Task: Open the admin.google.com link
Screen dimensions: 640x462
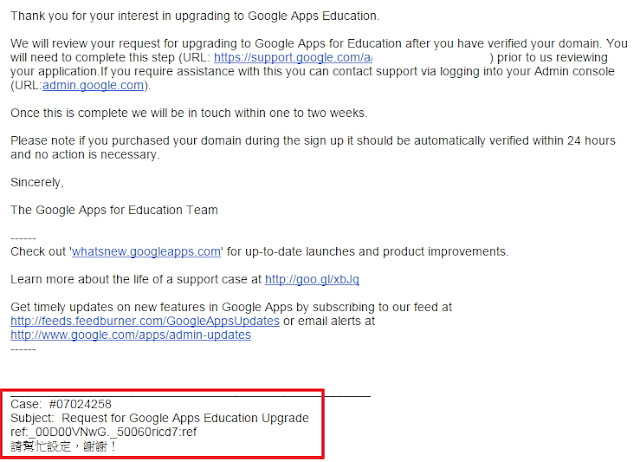Action: [93, 85]
